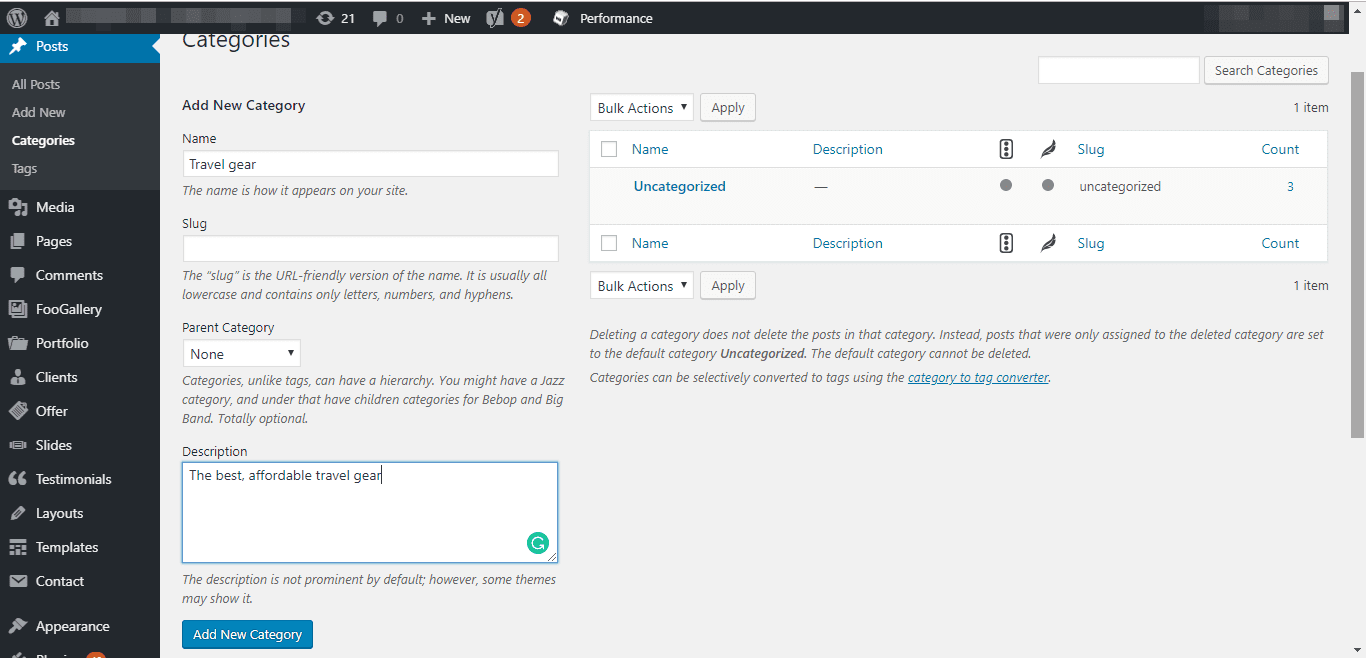Click the bottom Apply button
This screenshot has height=658, width=1366.
pos(728,286)
